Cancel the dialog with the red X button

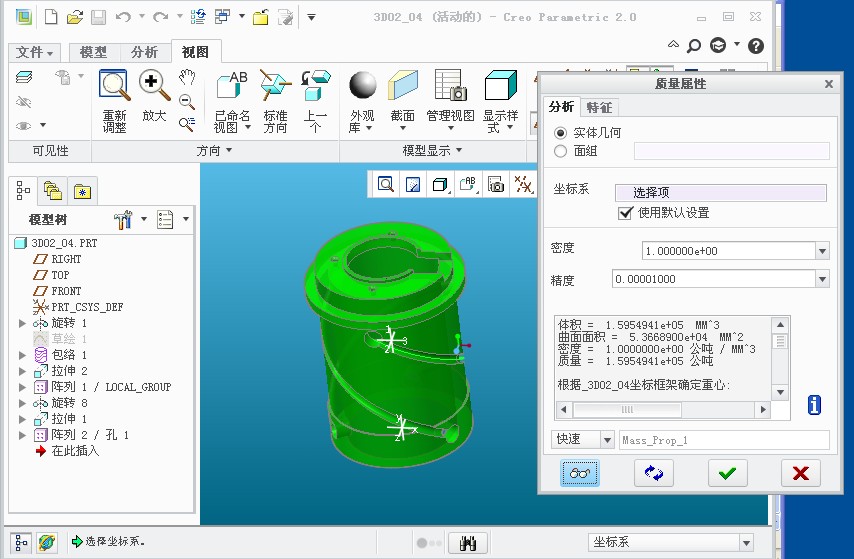pos(800,473)
